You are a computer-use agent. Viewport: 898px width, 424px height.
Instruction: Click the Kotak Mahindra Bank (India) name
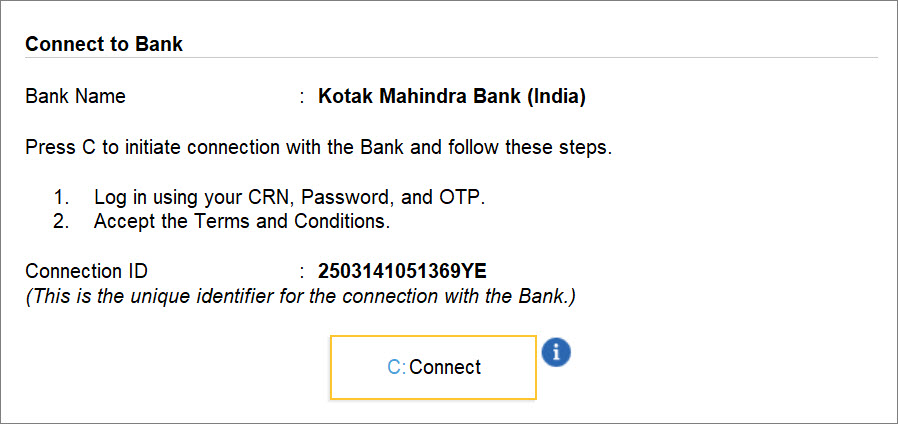(452, 96)
